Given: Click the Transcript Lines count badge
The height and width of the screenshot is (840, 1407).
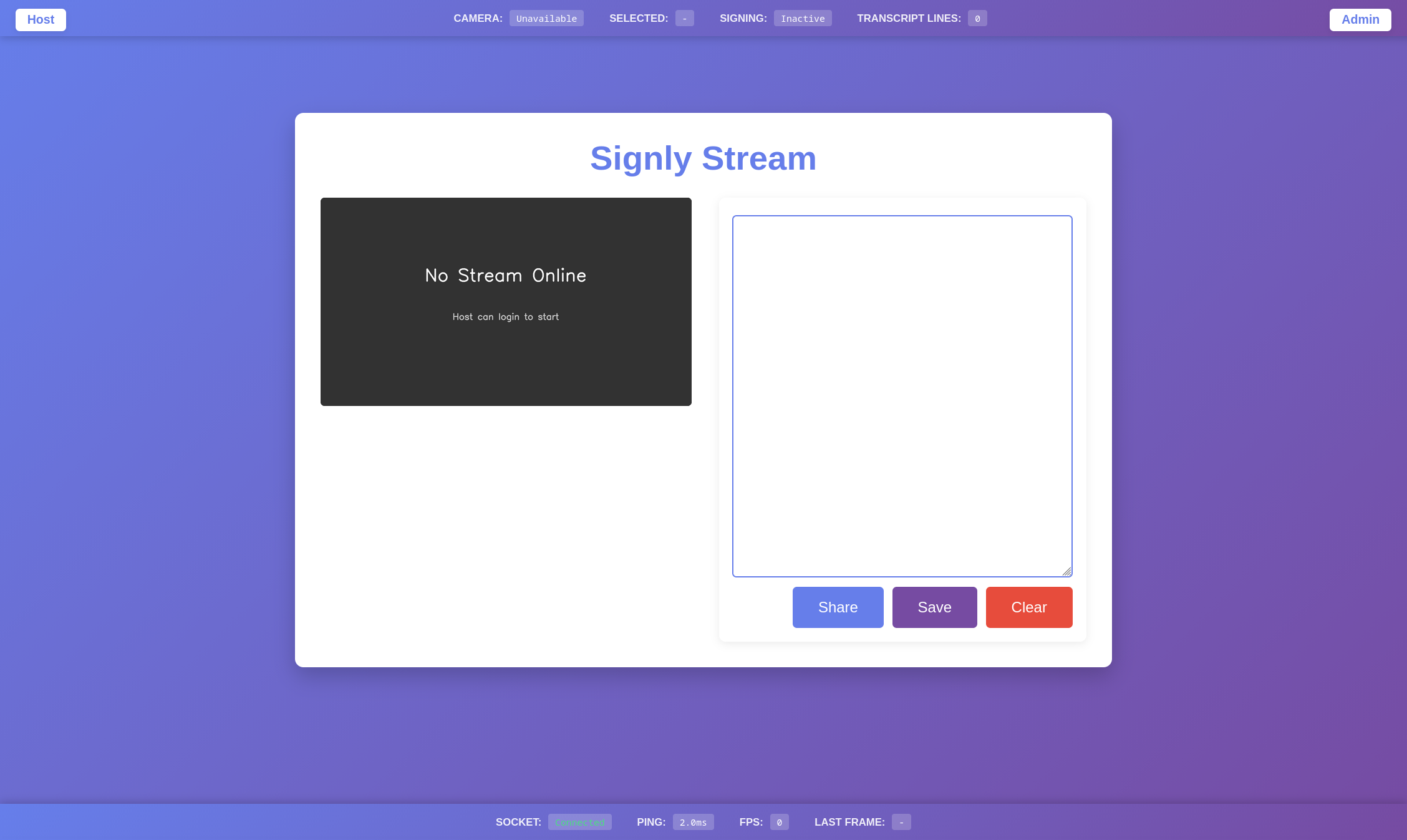Looking at the screenshot, I should 977,19.
